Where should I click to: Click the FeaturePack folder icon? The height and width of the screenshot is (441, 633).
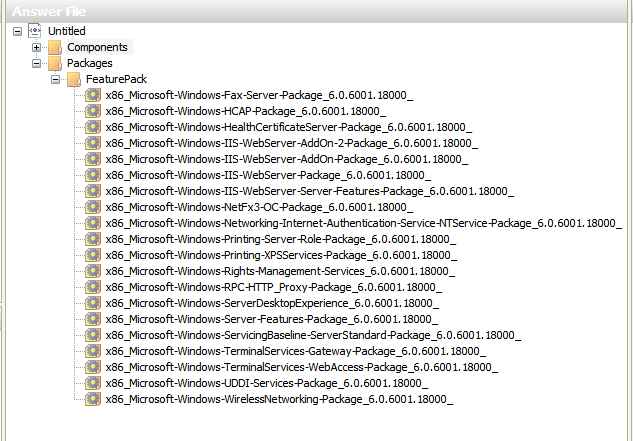[74, 79]
